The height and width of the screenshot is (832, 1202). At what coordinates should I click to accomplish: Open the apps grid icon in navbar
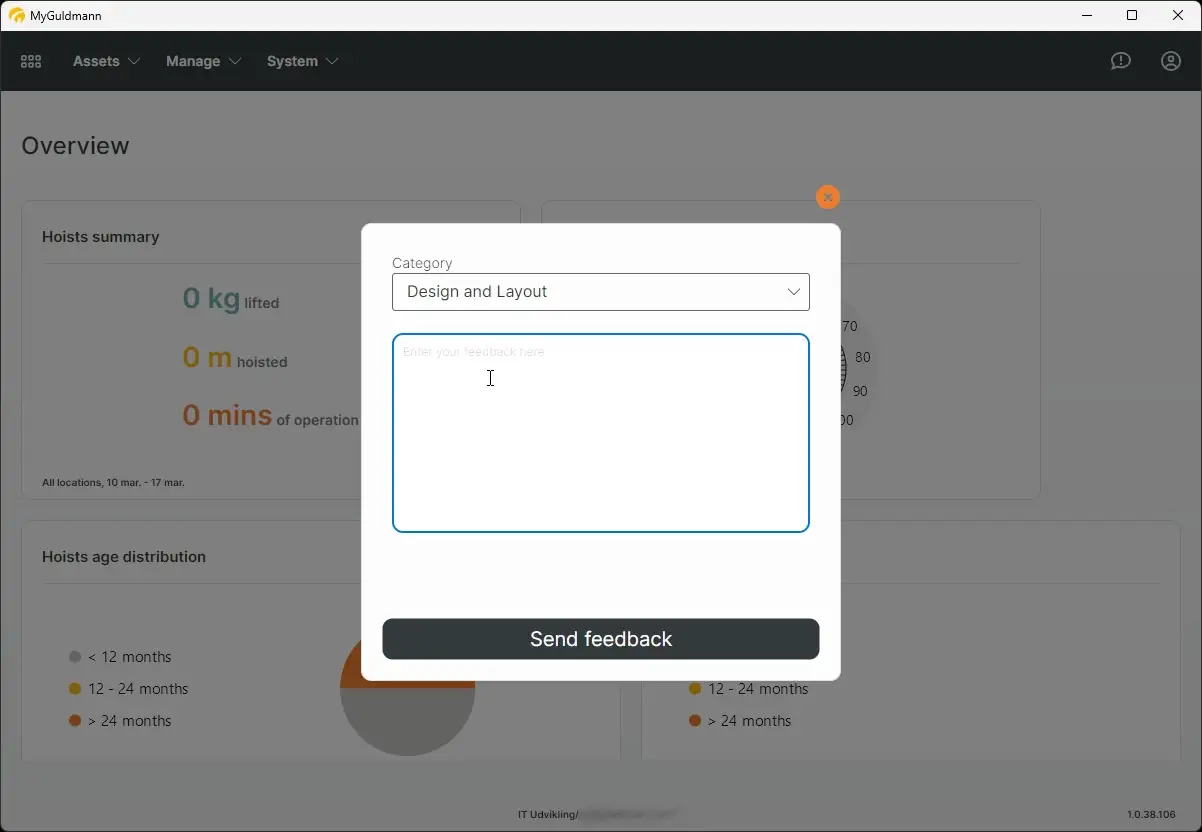tap(30, 61)
